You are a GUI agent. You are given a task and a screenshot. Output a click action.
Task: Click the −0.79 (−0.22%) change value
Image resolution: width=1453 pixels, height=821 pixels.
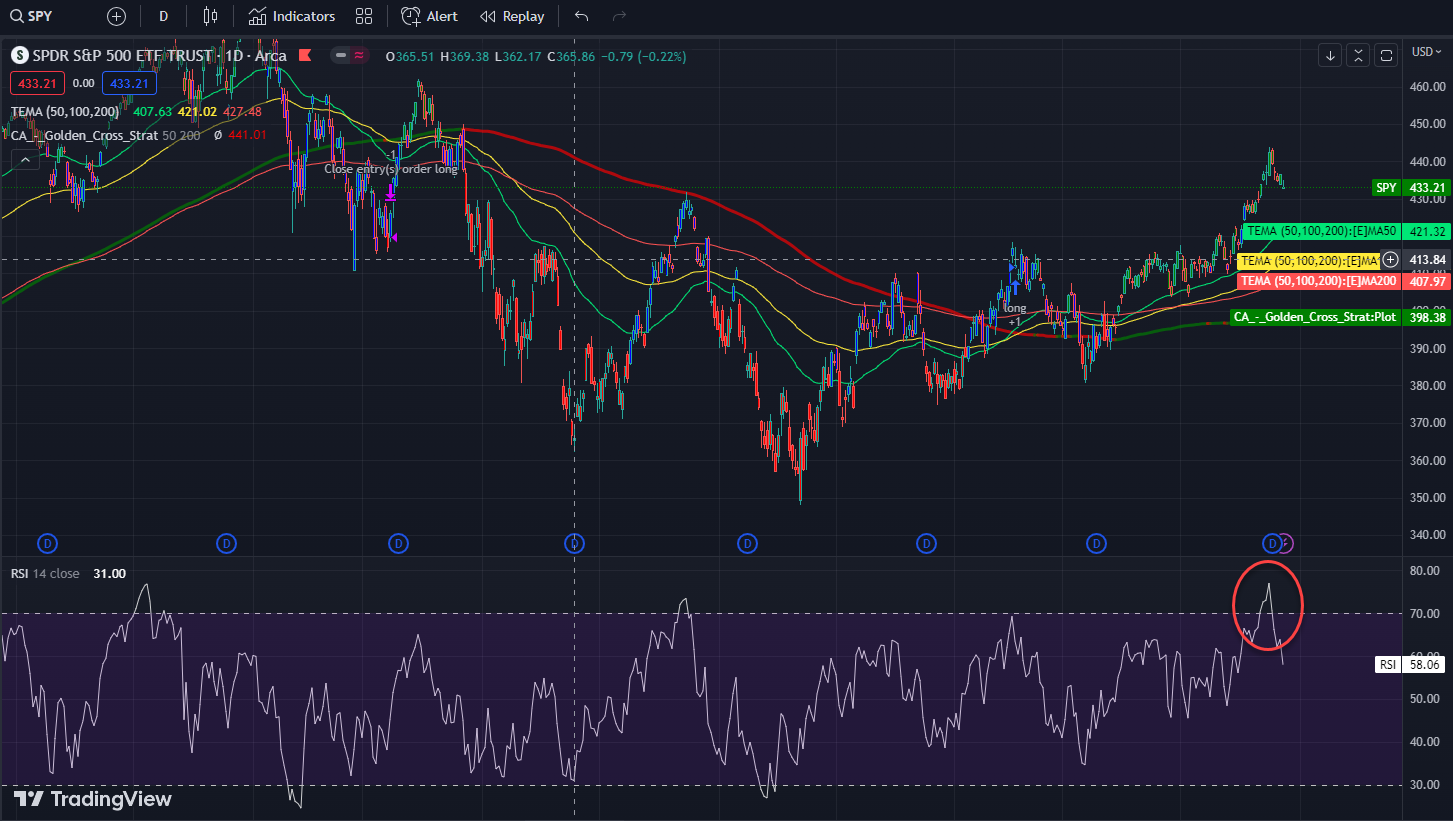coord(643,56)
